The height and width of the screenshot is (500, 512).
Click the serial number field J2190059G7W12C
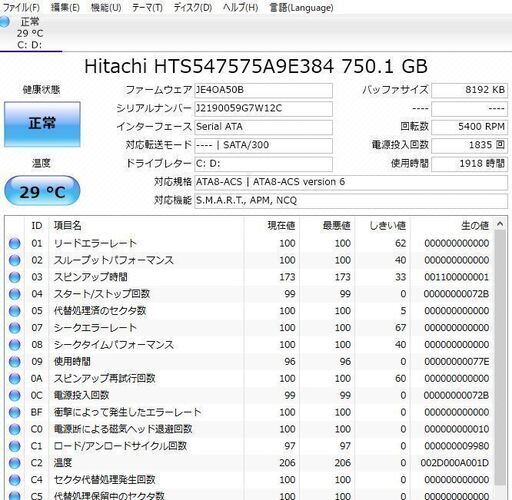coord(263,109)
